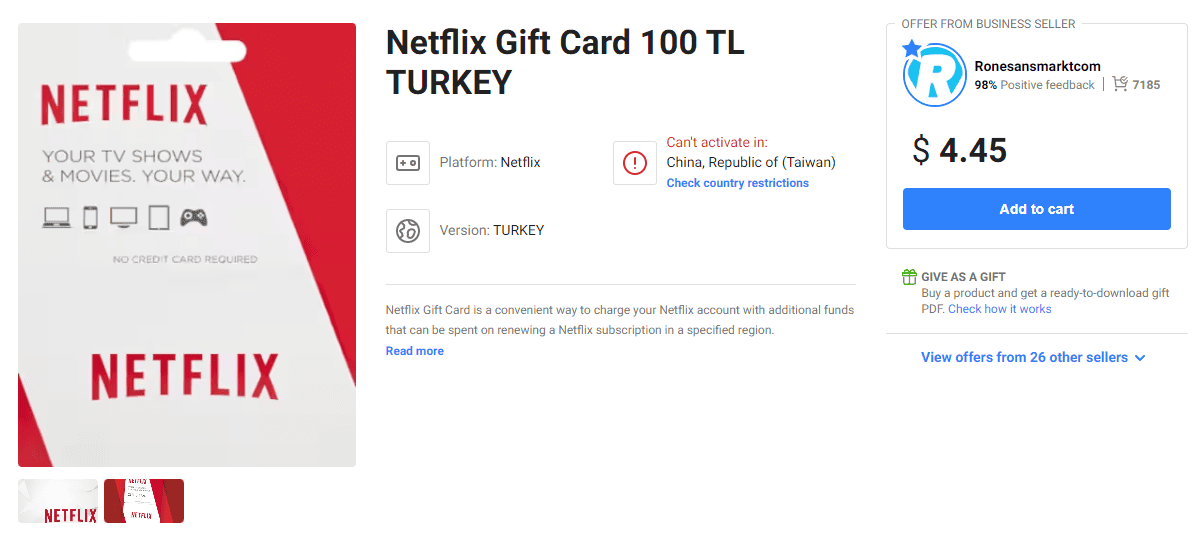Click the globe version icon
The width and height of the screenshot is (1200, 533).
(x=408, y=231)
